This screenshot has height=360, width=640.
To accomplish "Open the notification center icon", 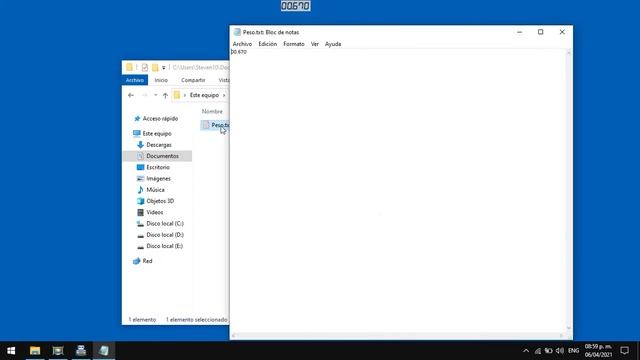I will coord(624,351).
